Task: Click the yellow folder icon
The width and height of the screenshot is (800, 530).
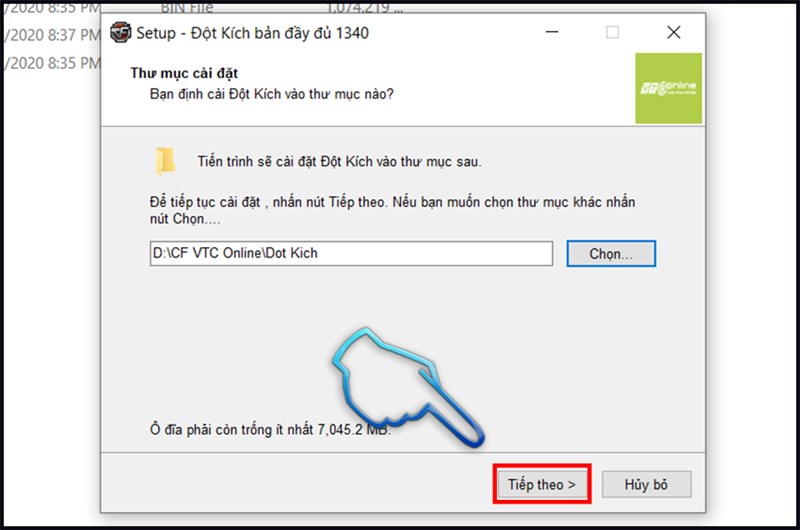Action: (x=165, y=161)
